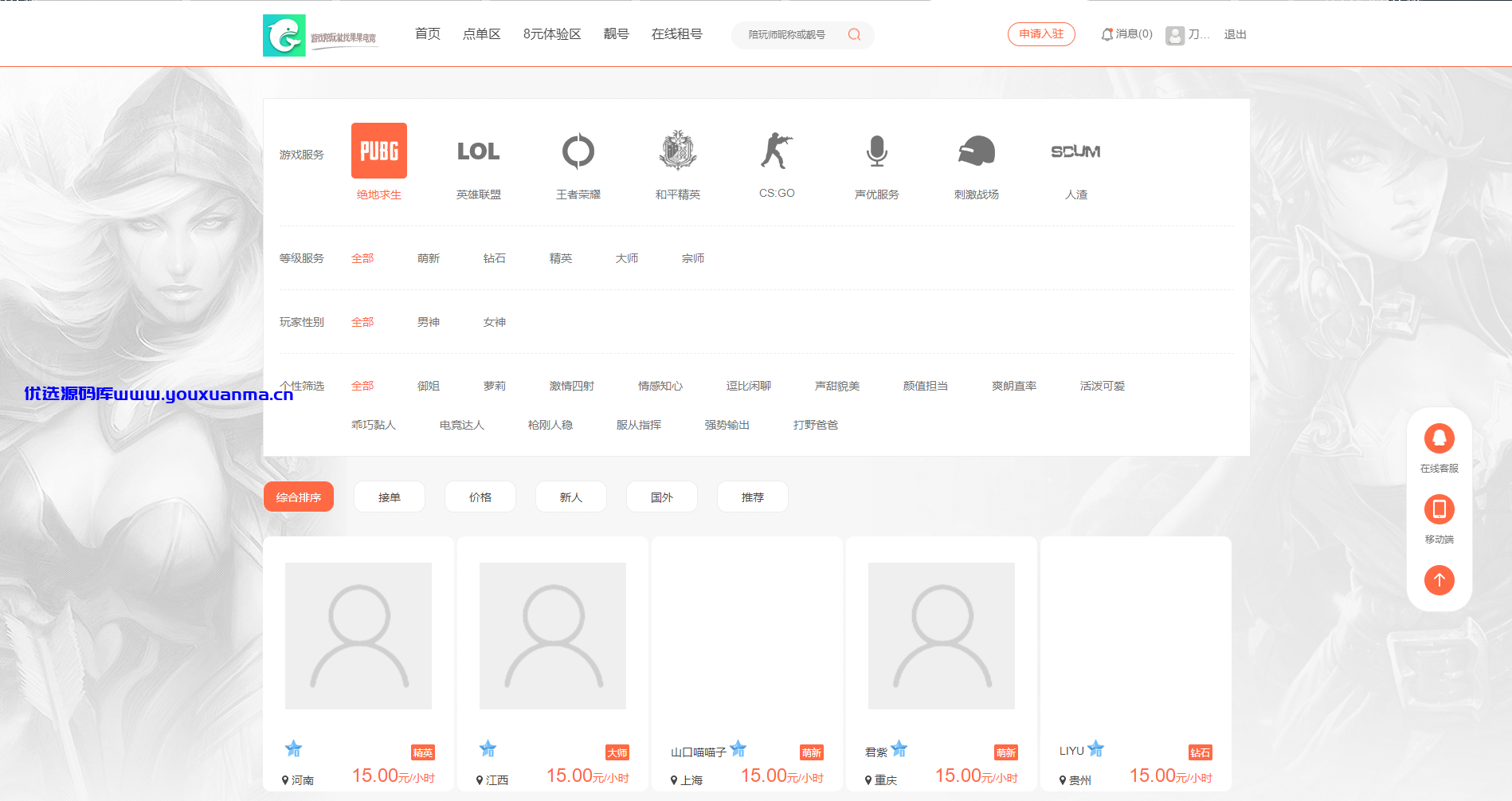Filter personality by 强势输出
Screen dimensions: 1512x801
[x=727, y=425]
